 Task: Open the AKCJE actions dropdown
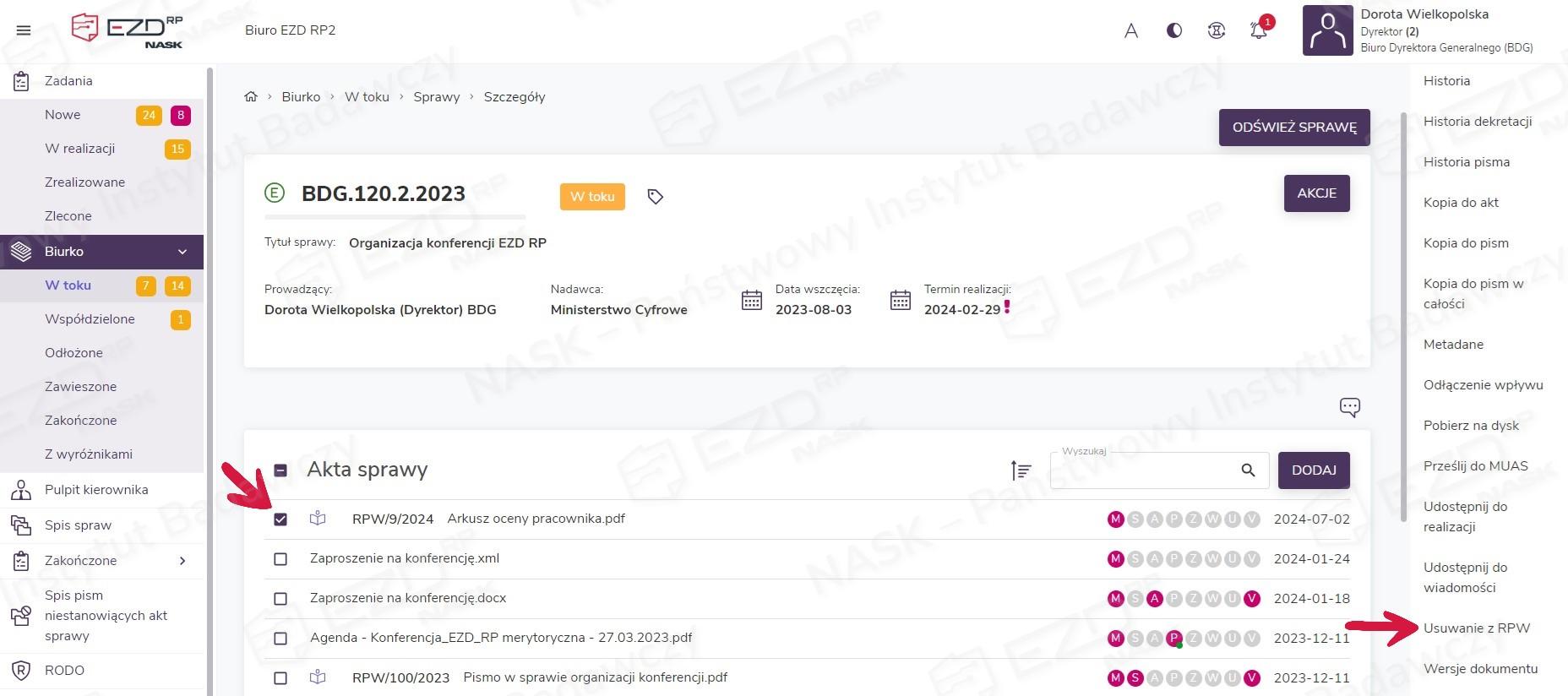pos(1316,193)
